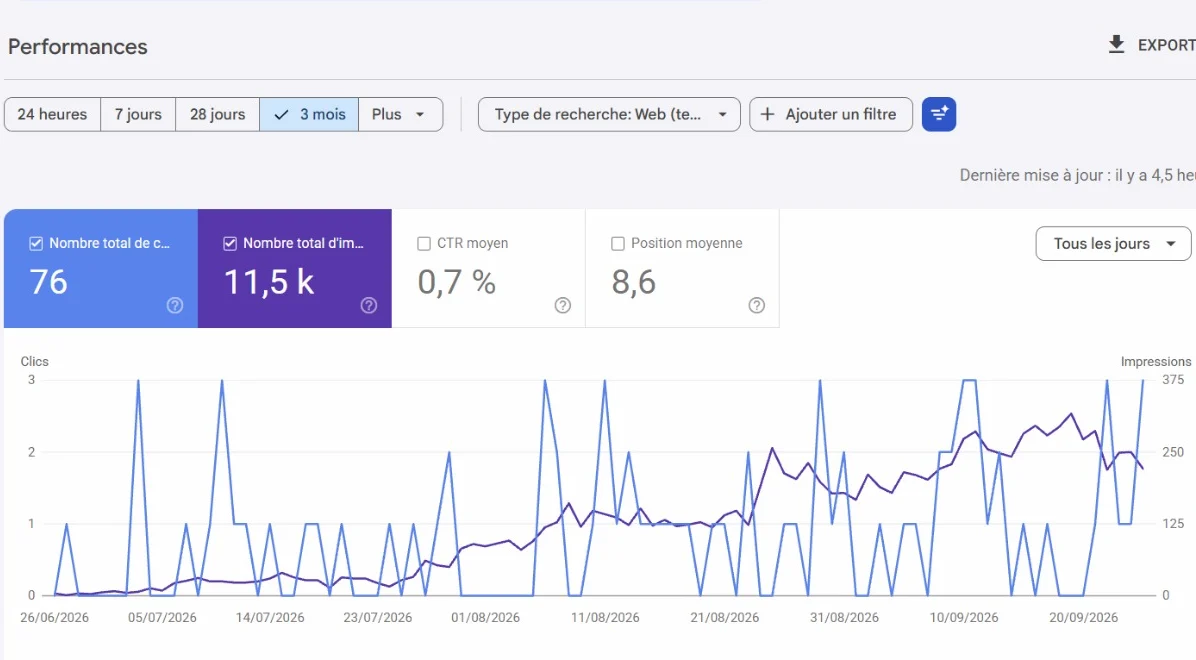Expand the Tous les jours dropdown

1113,243
